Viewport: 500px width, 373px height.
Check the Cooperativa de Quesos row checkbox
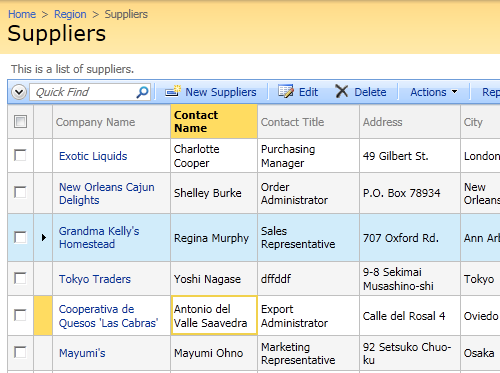click(20, 315)
